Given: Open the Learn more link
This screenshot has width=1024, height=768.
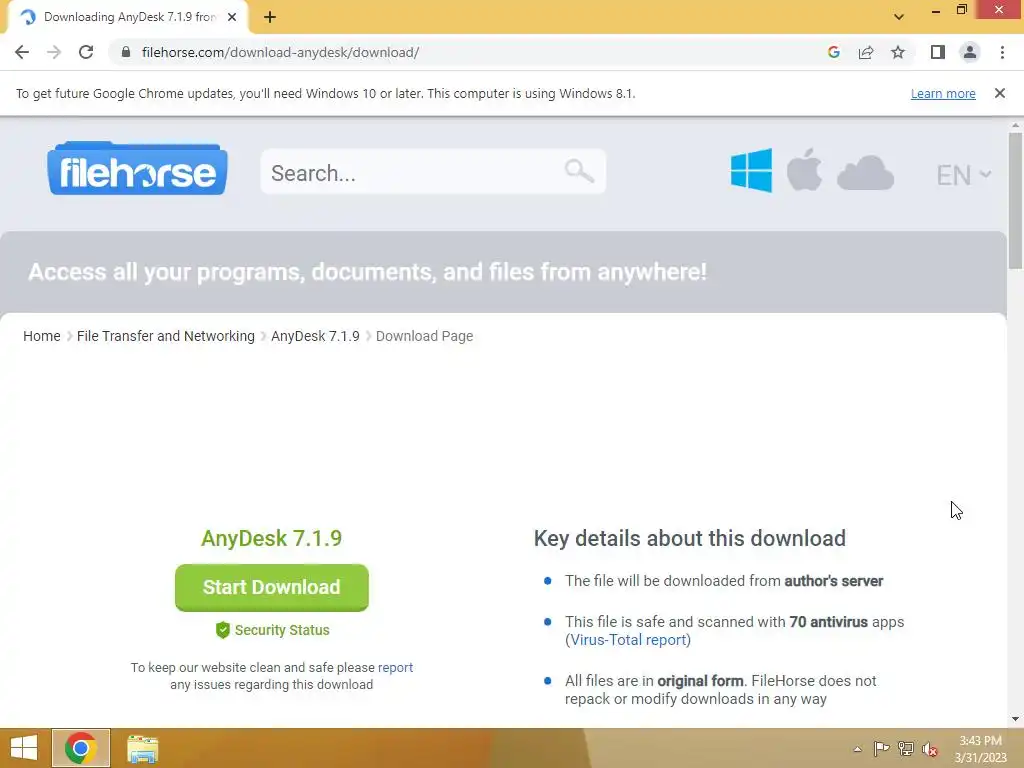Looking at the screenshot, I should click(943, 93).
